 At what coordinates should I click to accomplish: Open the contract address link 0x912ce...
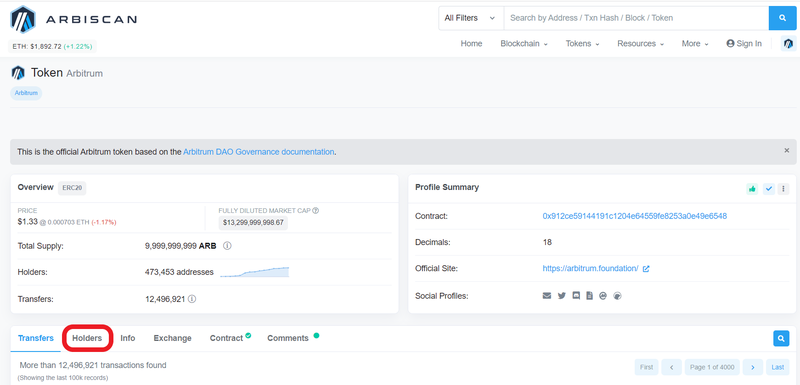635,216
